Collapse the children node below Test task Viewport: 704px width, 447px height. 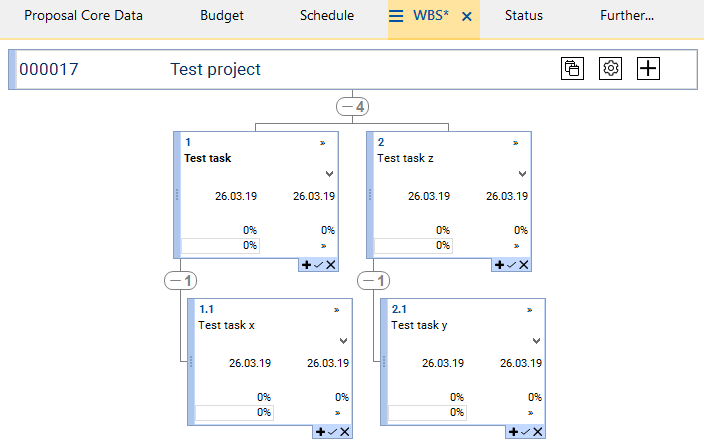coord(181,282)
